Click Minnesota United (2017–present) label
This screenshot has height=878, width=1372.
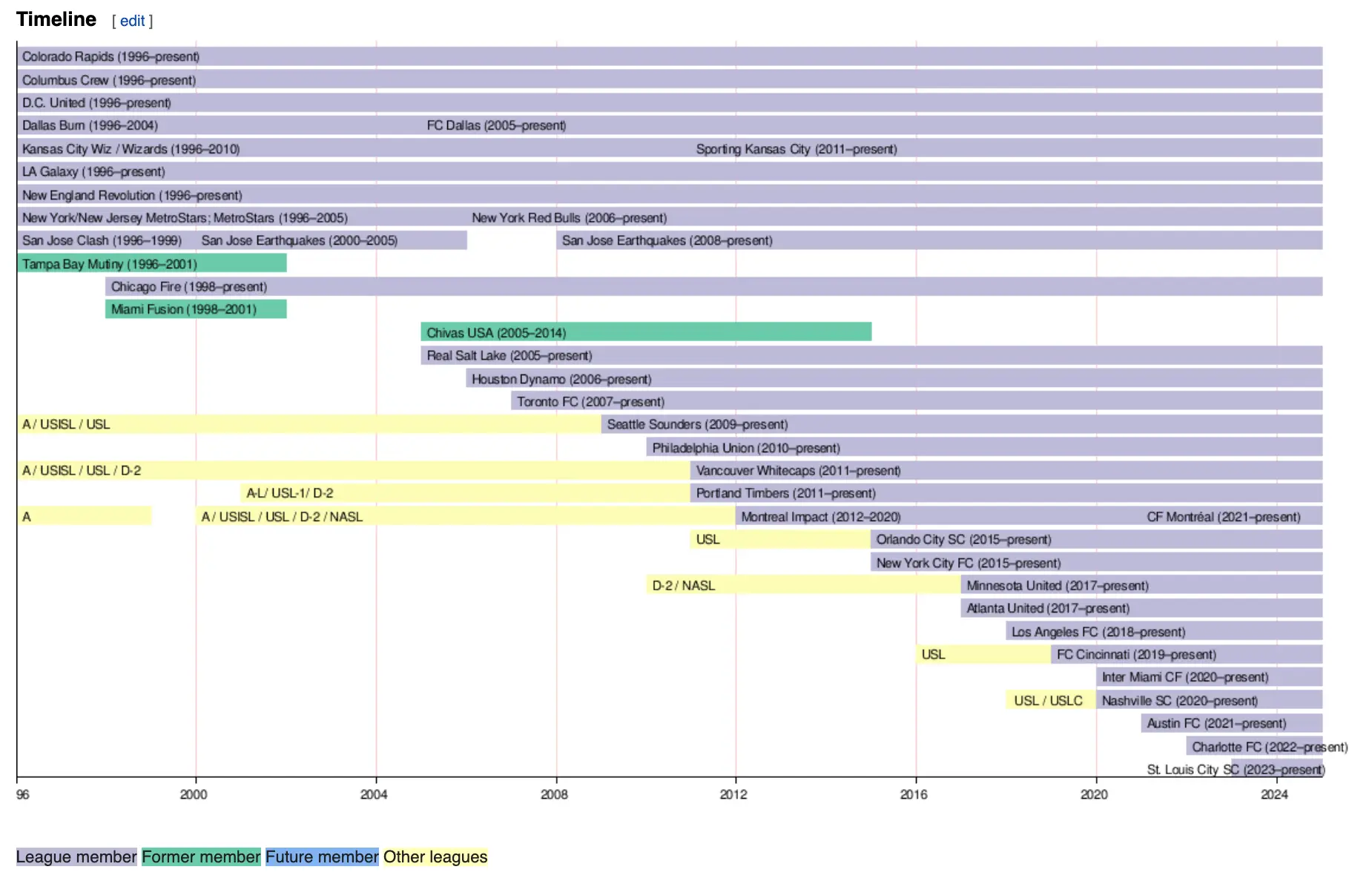click(x=1058, y=586)
